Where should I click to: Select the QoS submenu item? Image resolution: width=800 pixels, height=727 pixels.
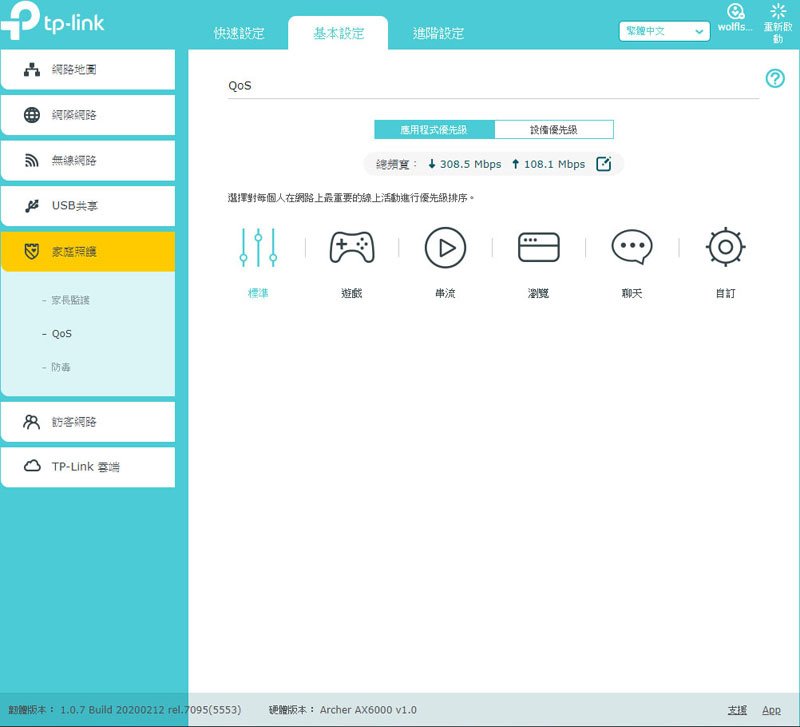62,334
